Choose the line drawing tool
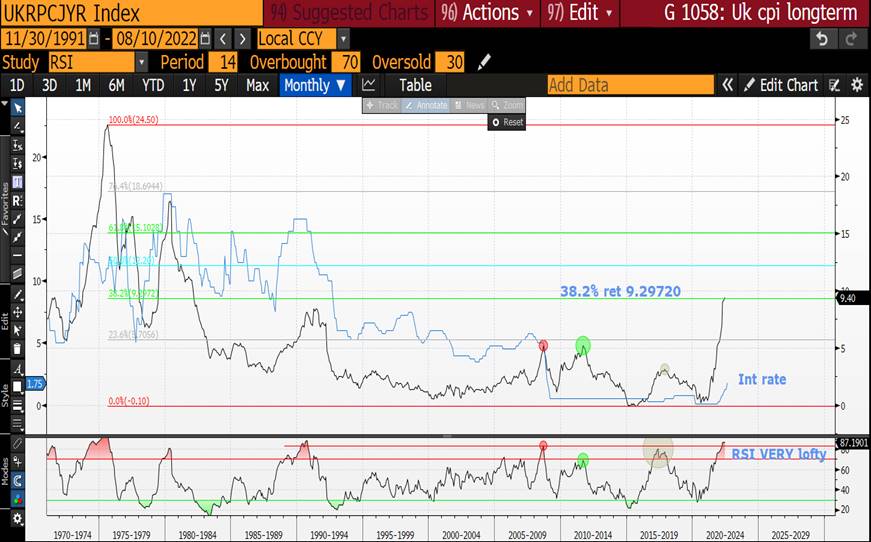 click(x=17, y=126)
